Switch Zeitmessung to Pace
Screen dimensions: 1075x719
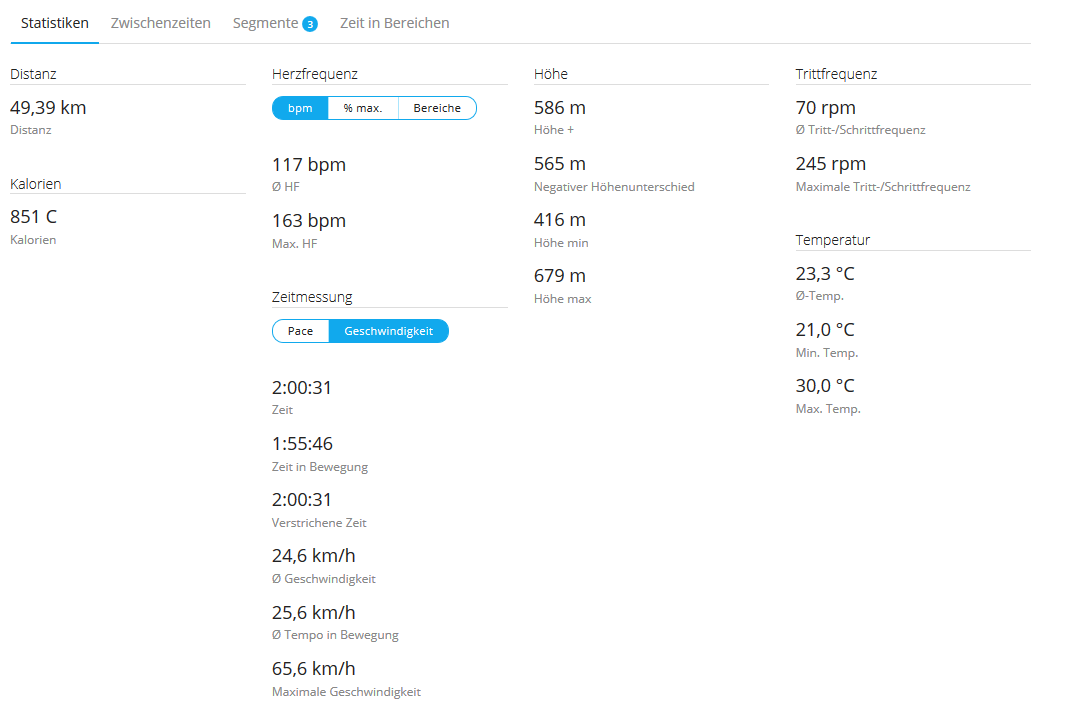click(x=300, y=331)
